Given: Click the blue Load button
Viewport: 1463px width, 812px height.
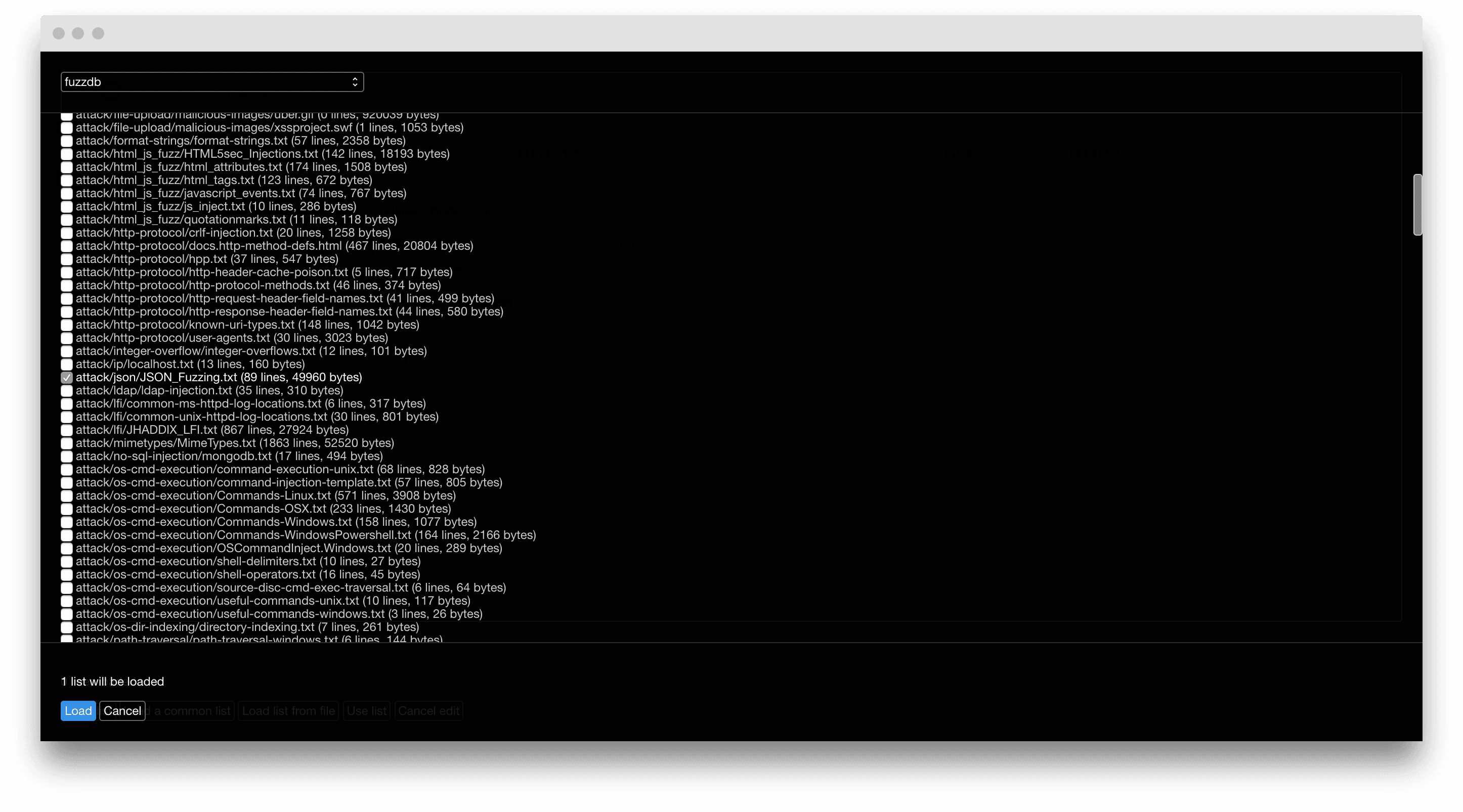Looking at the screenshot, I should (78, 711).
